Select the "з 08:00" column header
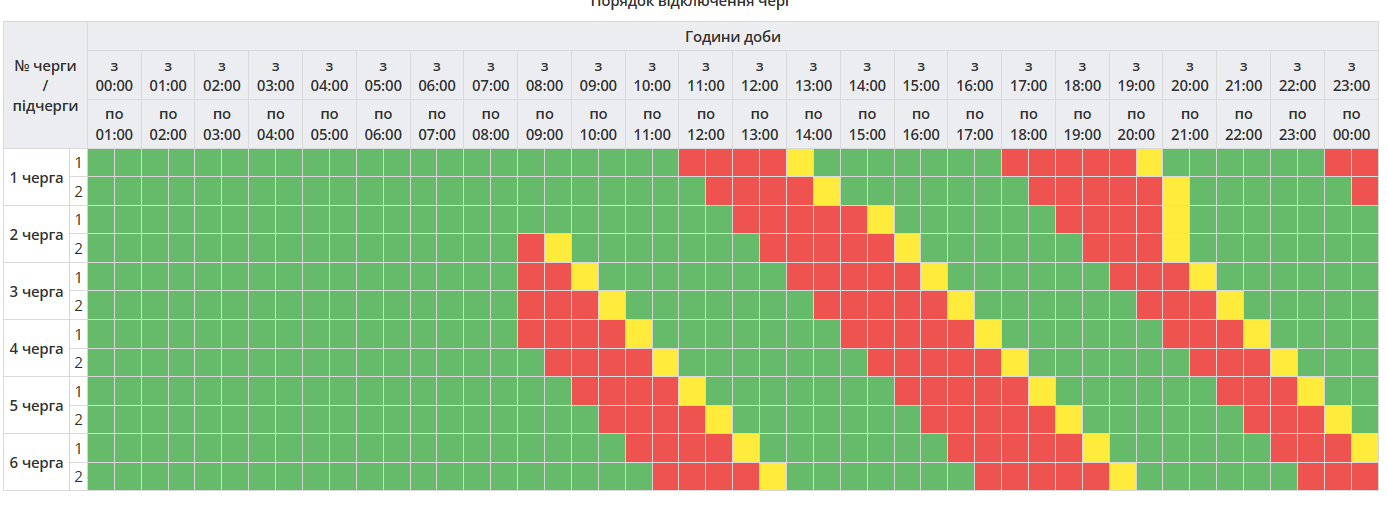 544,75
